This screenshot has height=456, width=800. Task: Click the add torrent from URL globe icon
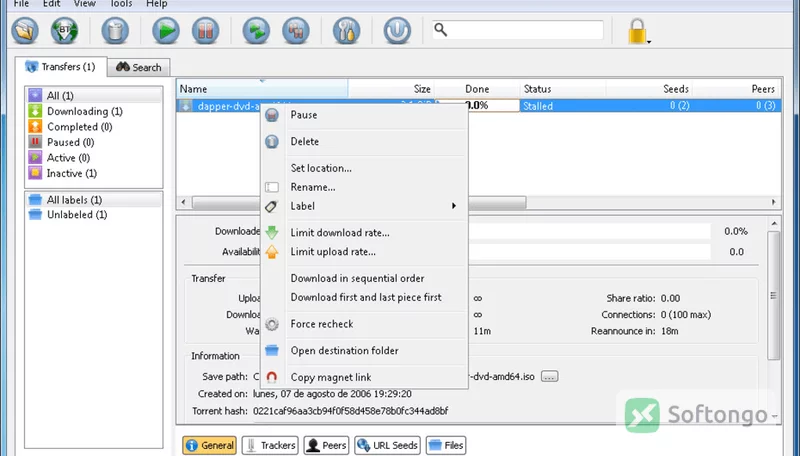click(x=64, y=31)
